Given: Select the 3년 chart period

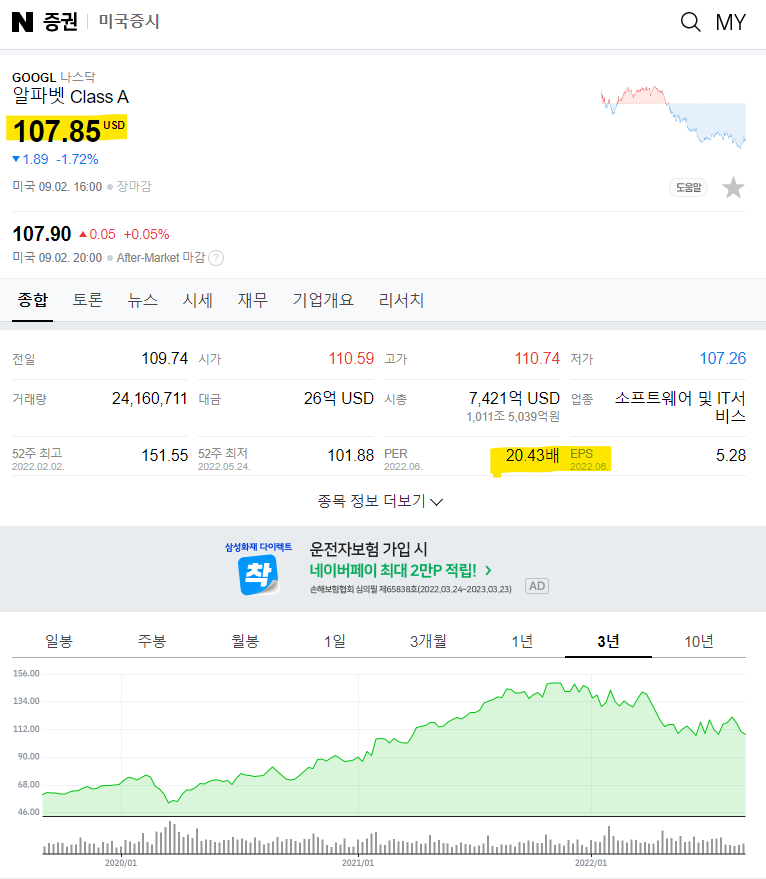Looking at the screenshot, I should (608, 642).
